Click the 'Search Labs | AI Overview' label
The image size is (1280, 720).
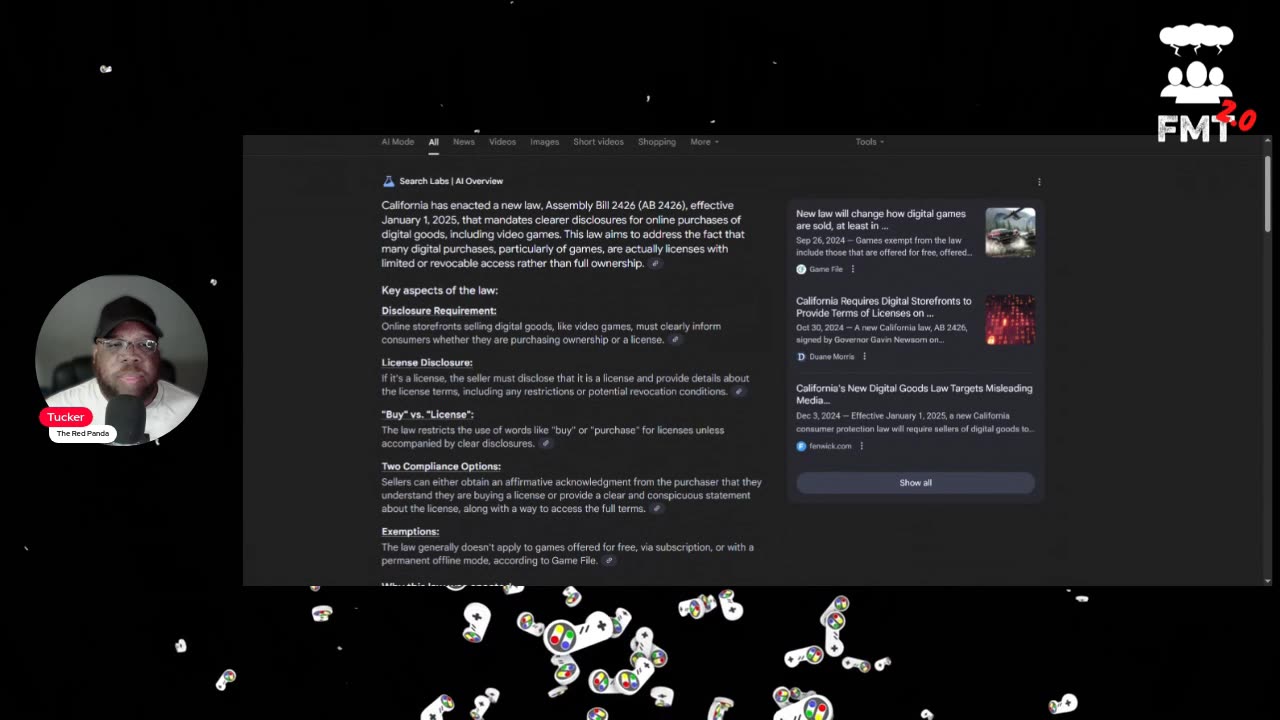click(451, 181)
